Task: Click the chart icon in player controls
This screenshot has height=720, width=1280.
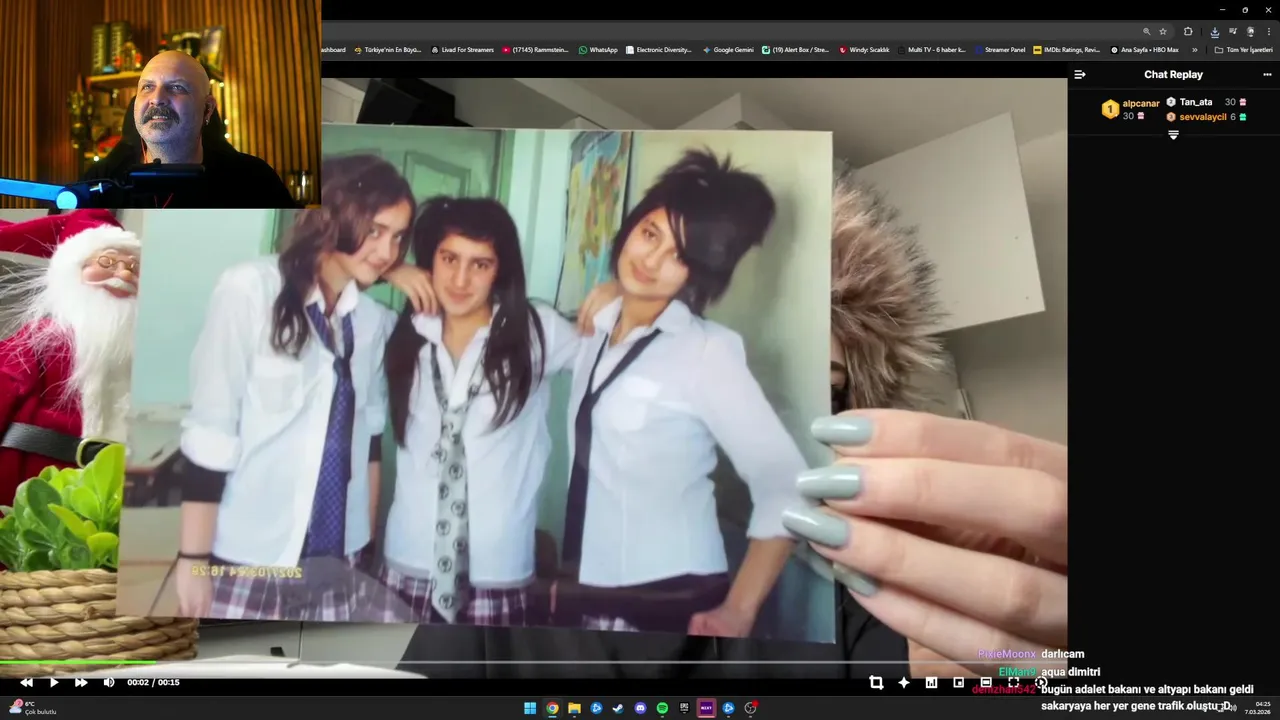Action: (x=931, y=682)
